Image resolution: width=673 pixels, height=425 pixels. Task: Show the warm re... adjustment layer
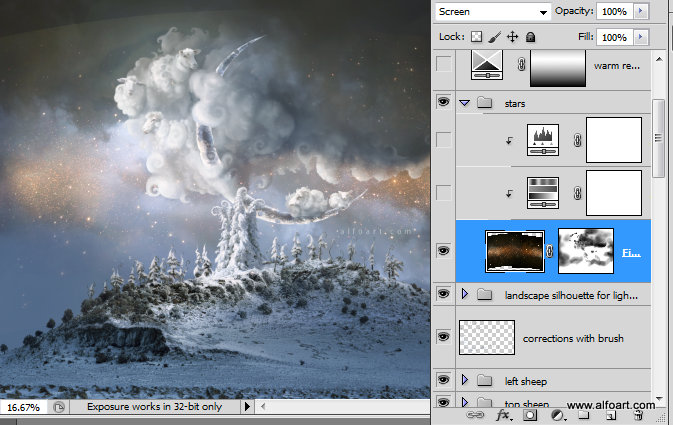(443, 66)
